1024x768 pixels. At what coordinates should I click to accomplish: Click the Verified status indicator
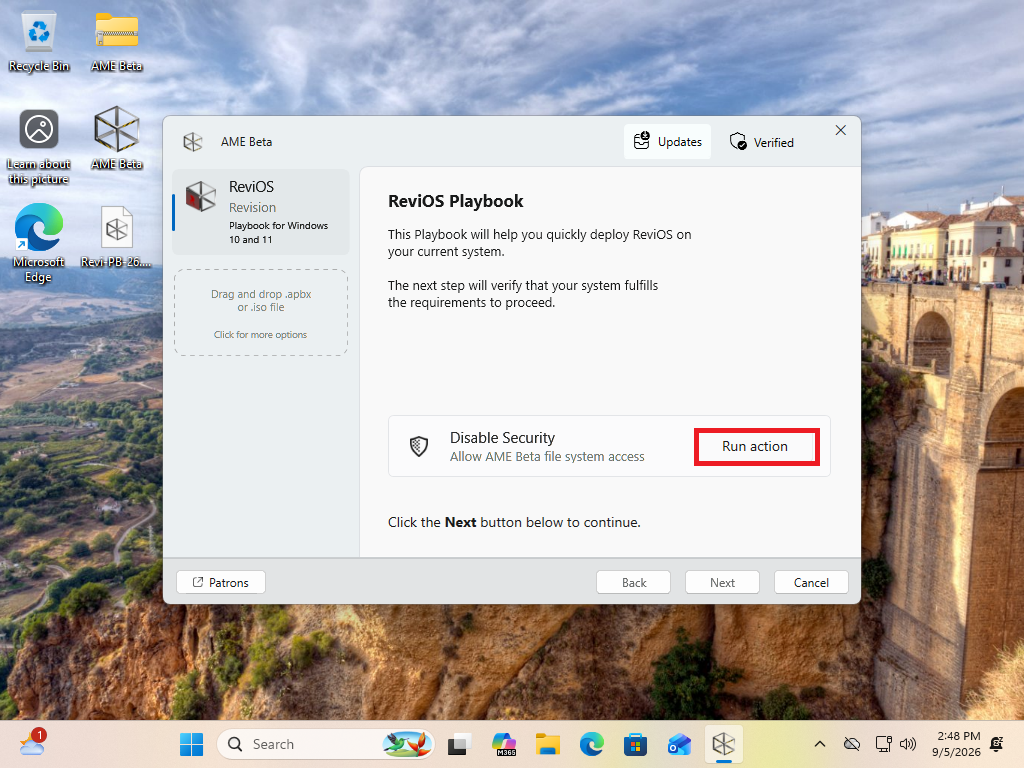(x=761, y=142)
